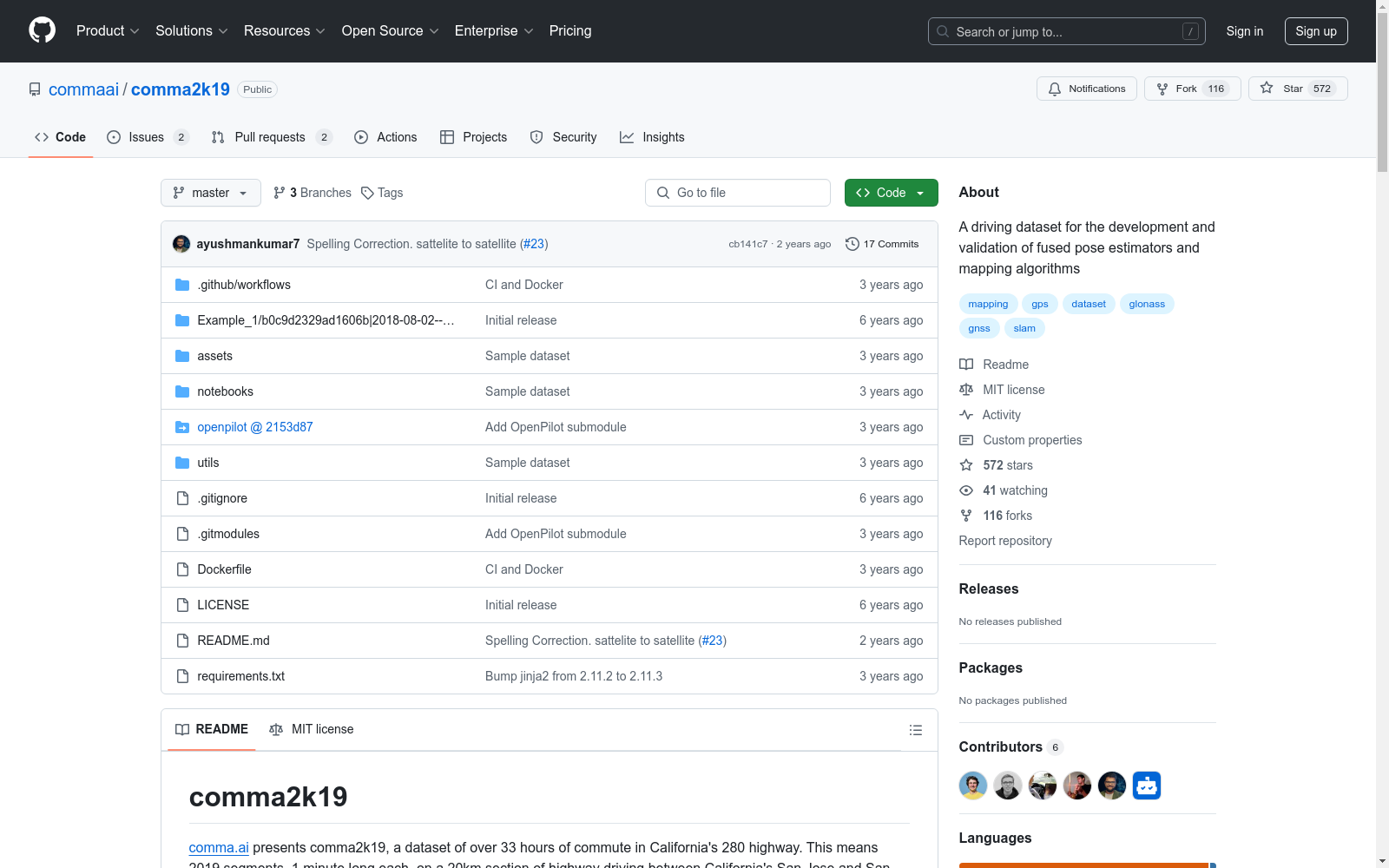Click the Sign up button

(1316, 31)
